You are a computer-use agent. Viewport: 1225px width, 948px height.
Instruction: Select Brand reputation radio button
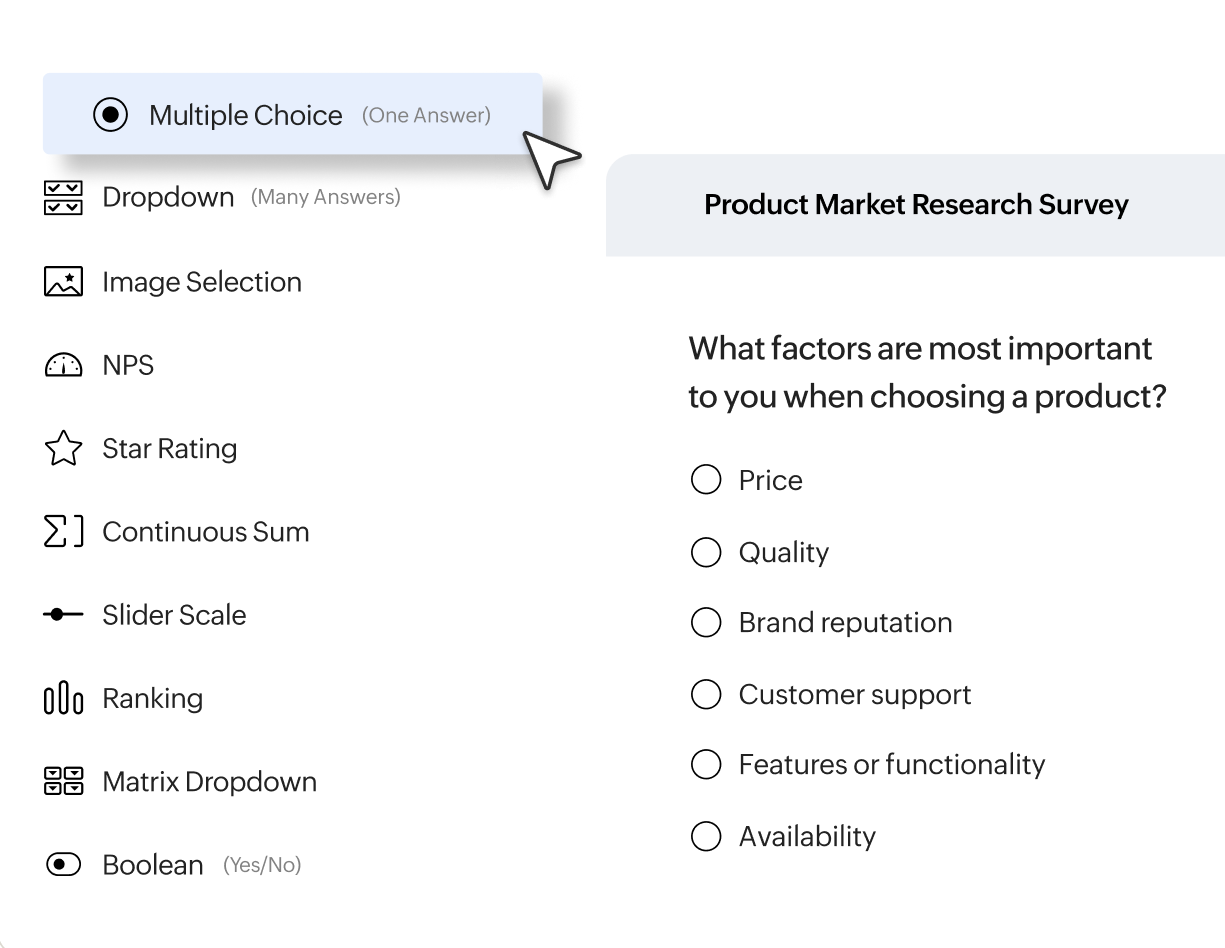click(706, 622)
